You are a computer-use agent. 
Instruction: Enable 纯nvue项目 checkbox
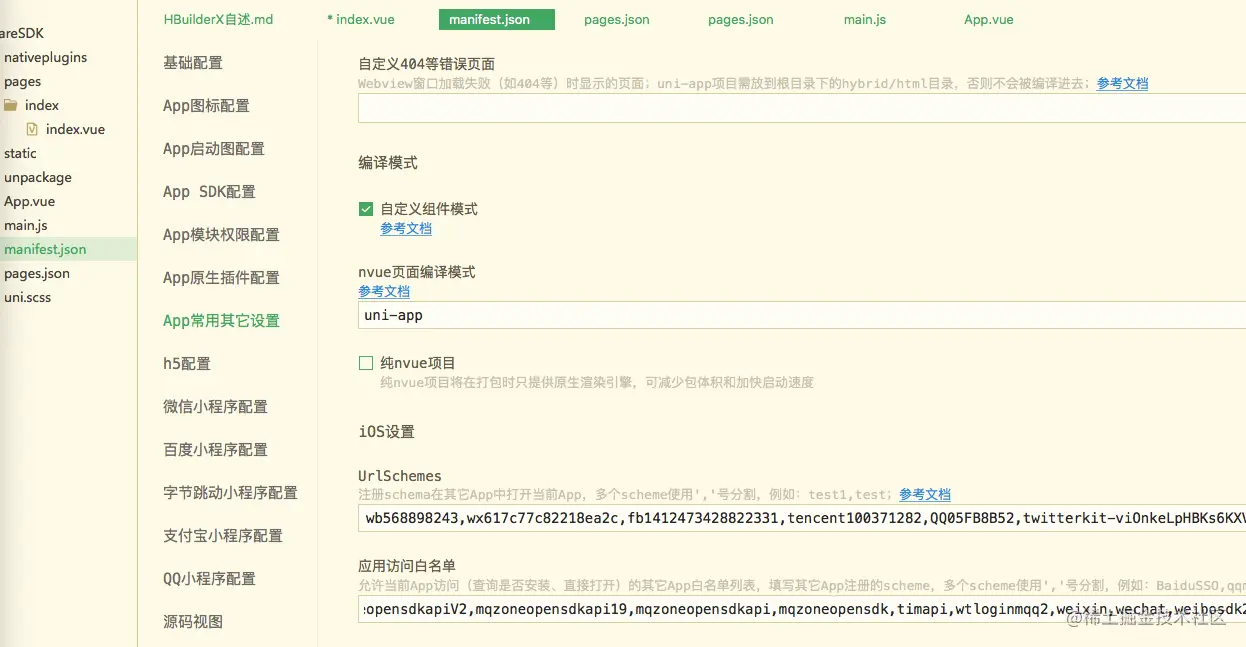[x=366, y=363]
